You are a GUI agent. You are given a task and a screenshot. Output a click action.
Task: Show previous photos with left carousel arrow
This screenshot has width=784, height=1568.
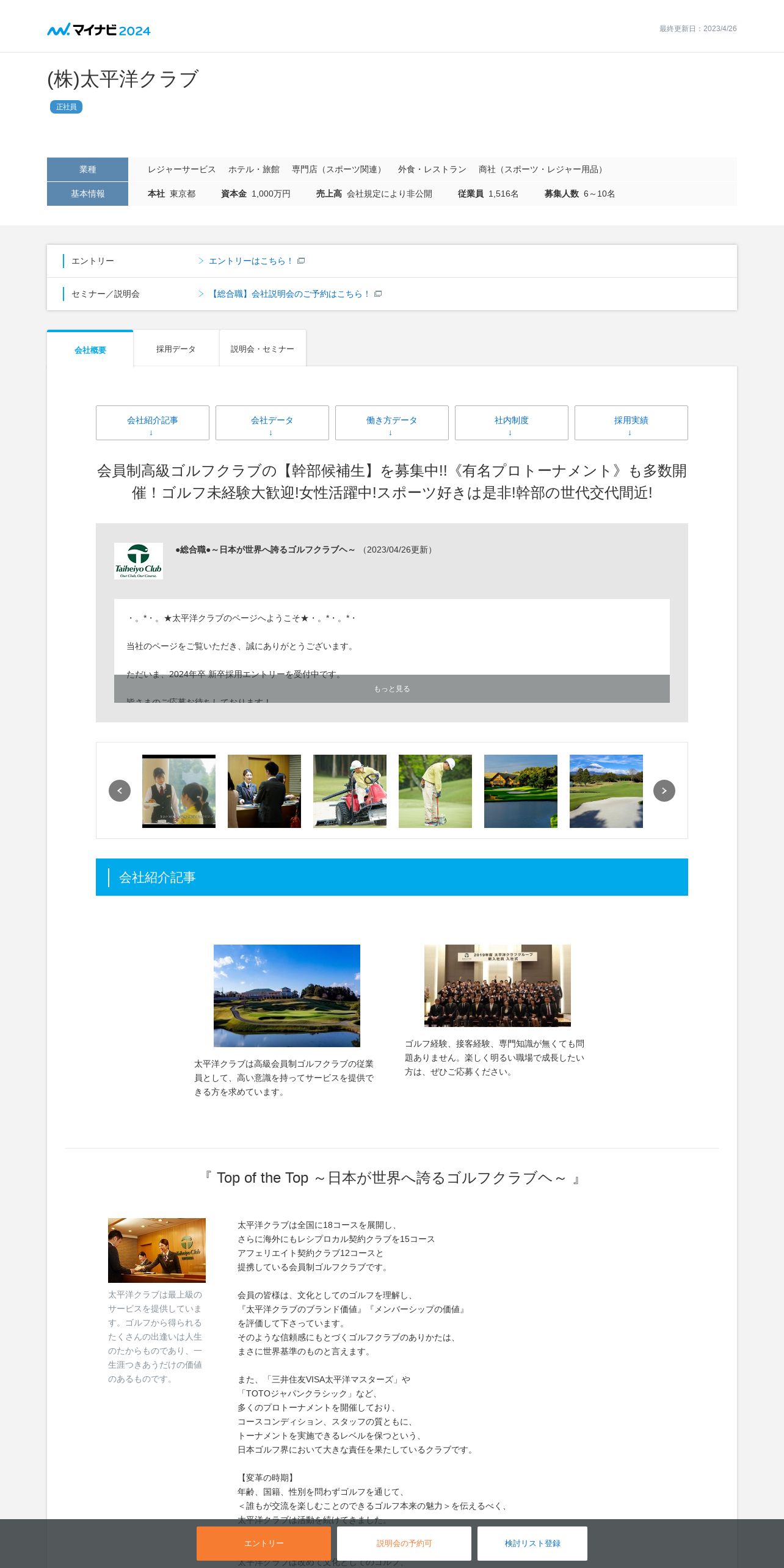[120, 790]
